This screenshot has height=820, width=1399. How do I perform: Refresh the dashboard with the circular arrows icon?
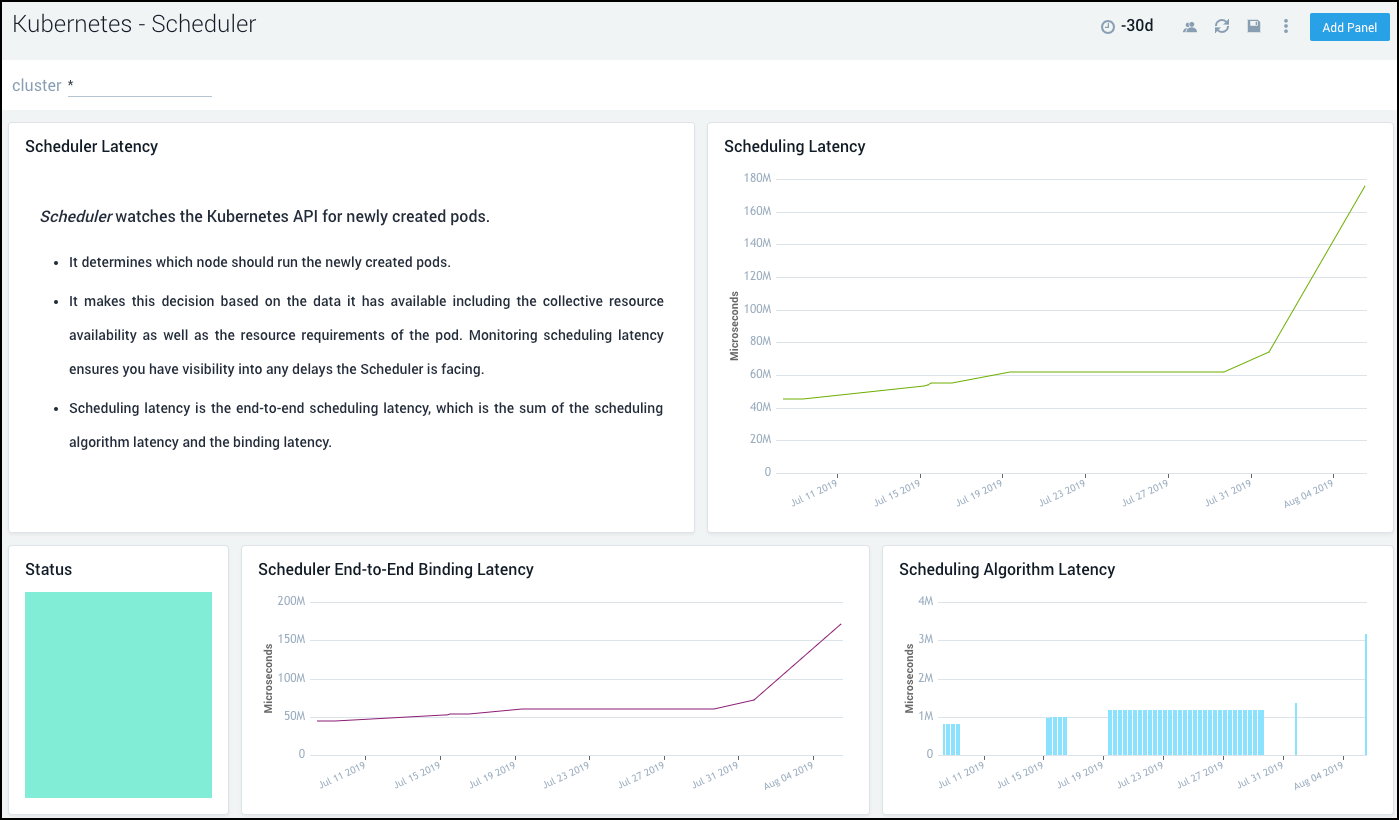1222,27
